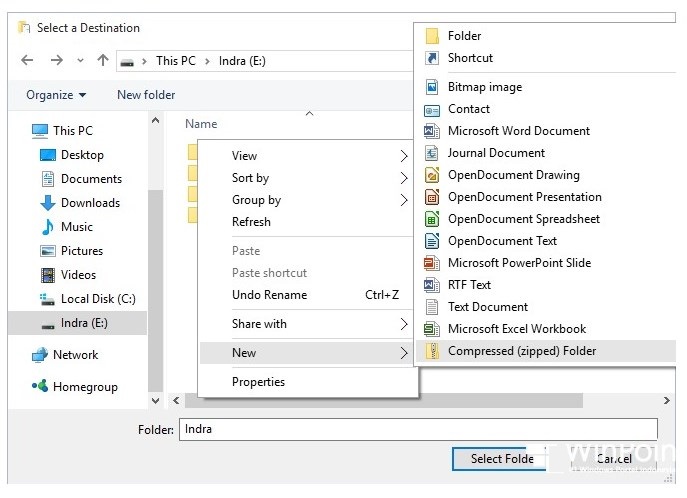
Task: Expand the Sort by submenu arrow
Action: pos(404,178)
